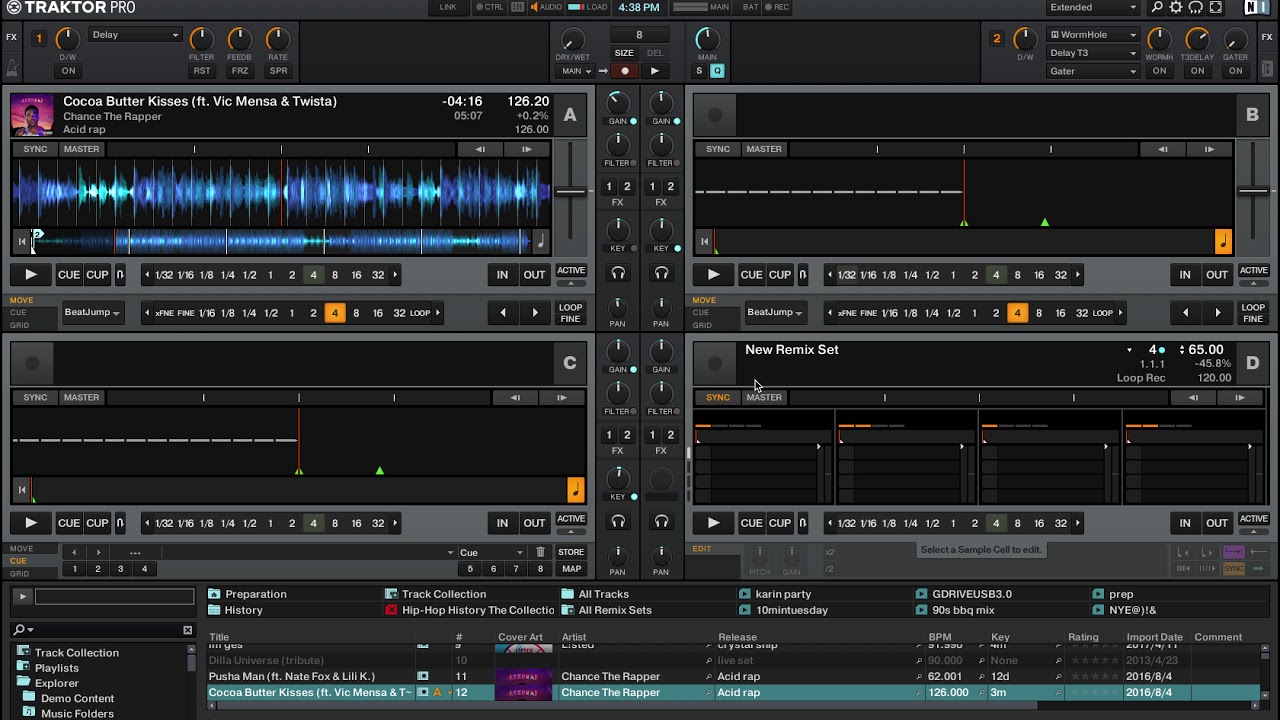Viewport: 1280px width, 720px height.
Task: Play Deck A
Action: click(x=31, y=274)
